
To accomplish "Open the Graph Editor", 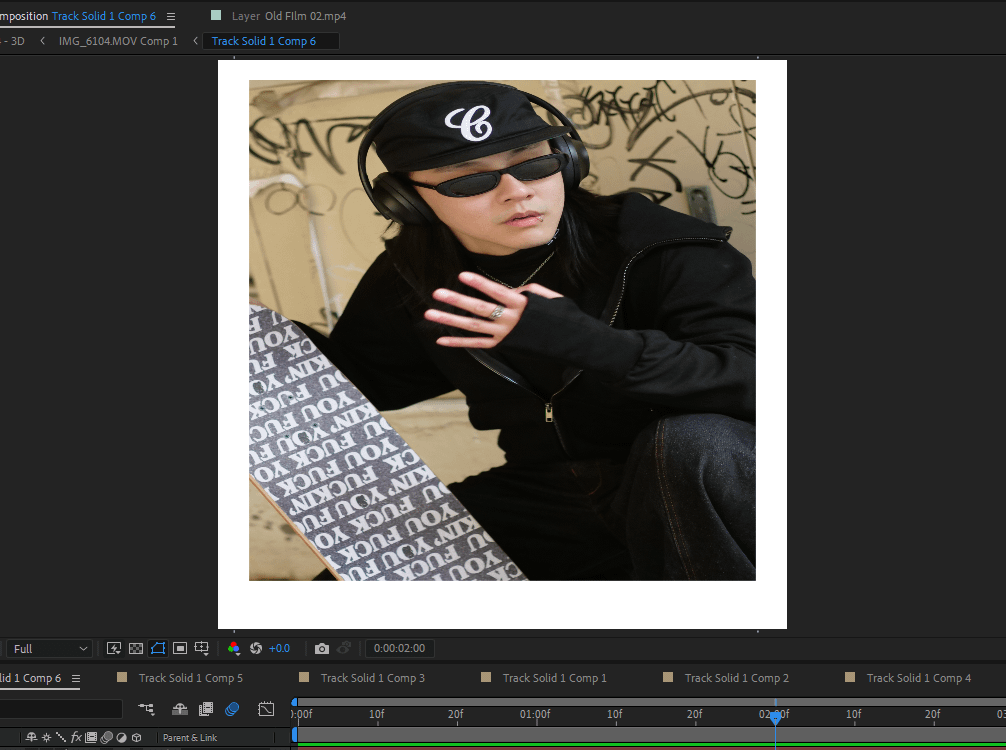I will pos(266,709).
